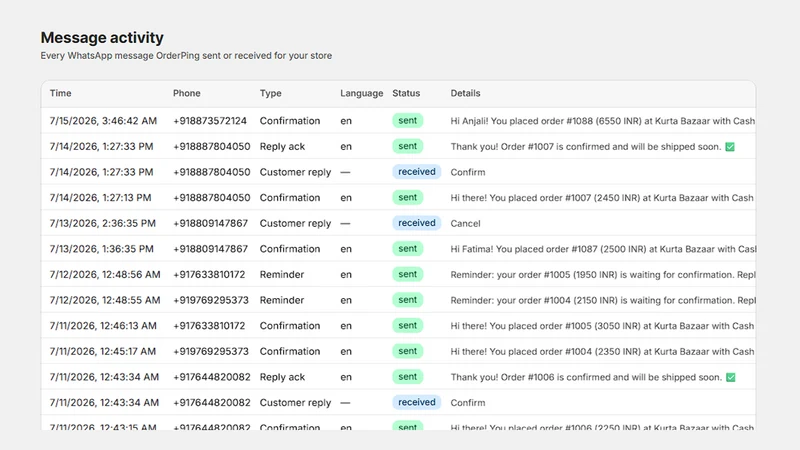Viewport: 800px width, 450px height.
Task: Click the sent badge on 12:45:17 AM Confirmation row
Action: pos(408,351)
